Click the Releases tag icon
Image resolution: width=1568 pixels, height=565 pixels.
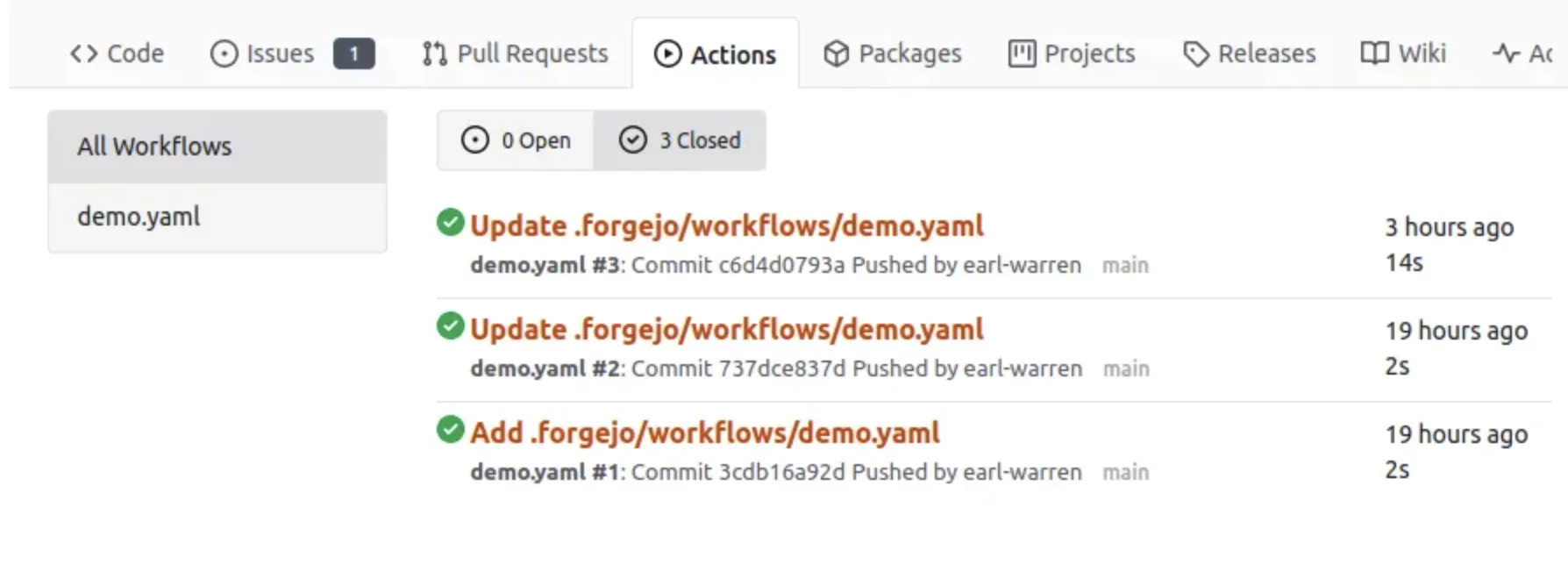click(x=1195, y=54)
